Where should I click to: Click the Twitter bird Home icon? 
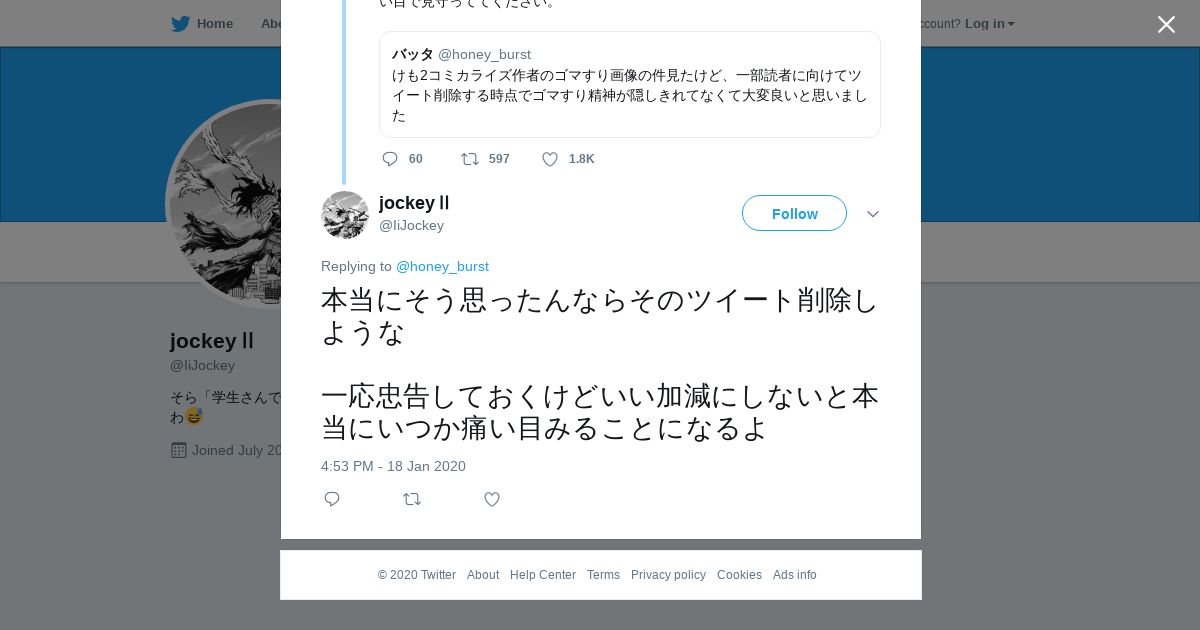pos(180,24)
